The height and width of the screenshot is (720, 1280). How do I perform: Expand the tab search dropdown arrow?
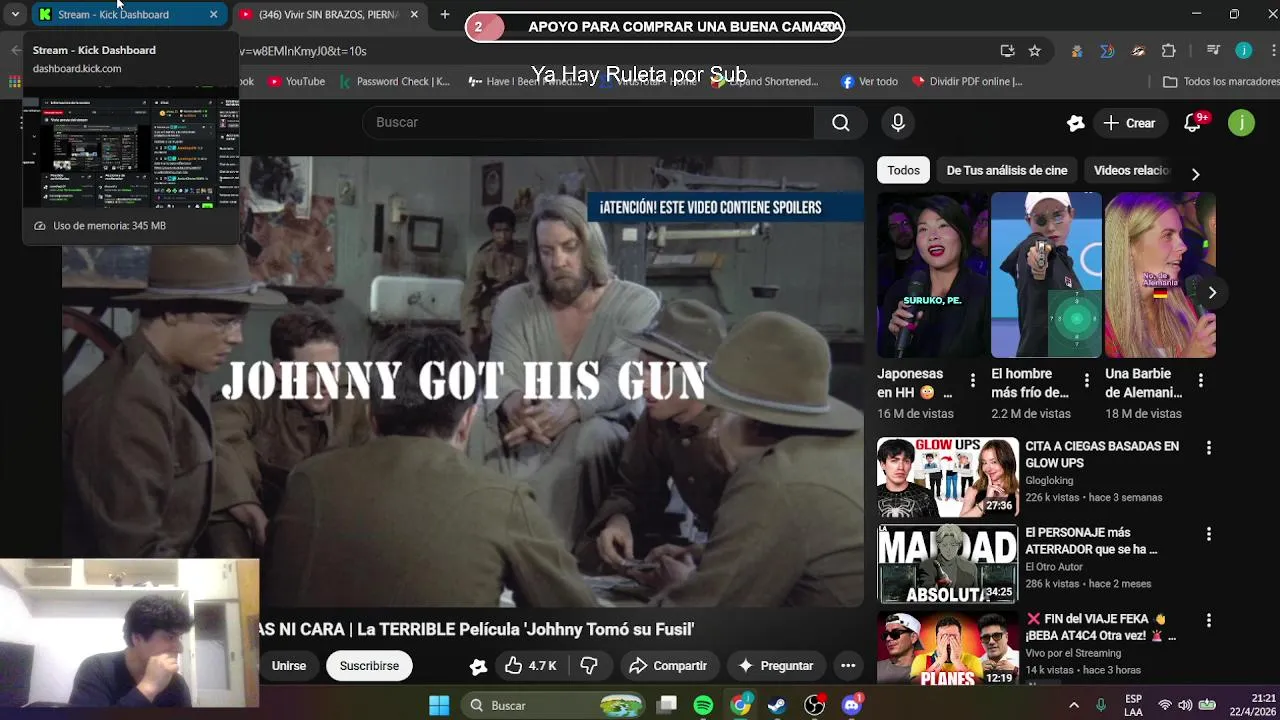tap(15, 14)
